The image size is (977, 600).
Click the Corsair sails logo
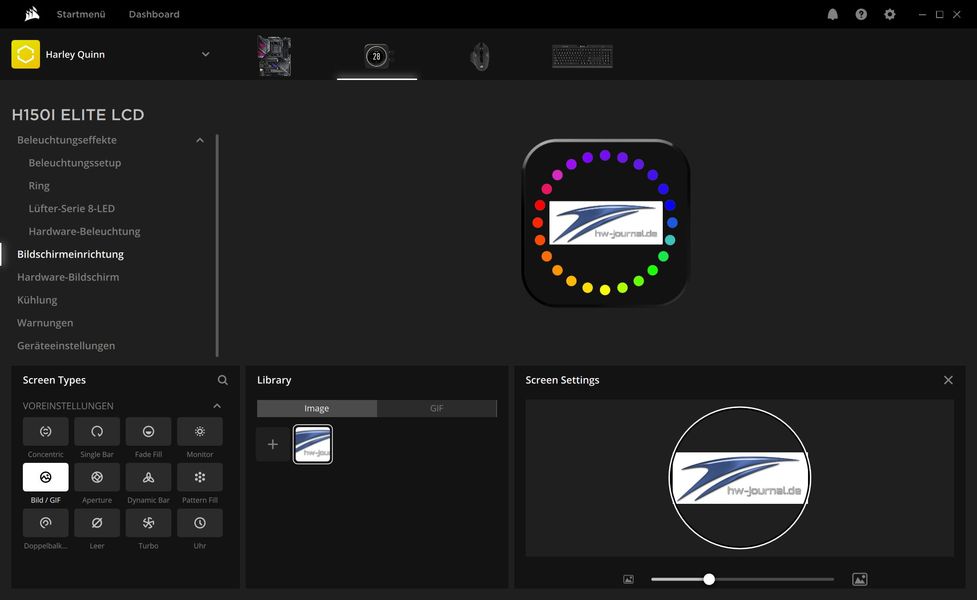(x=32, y=14)
